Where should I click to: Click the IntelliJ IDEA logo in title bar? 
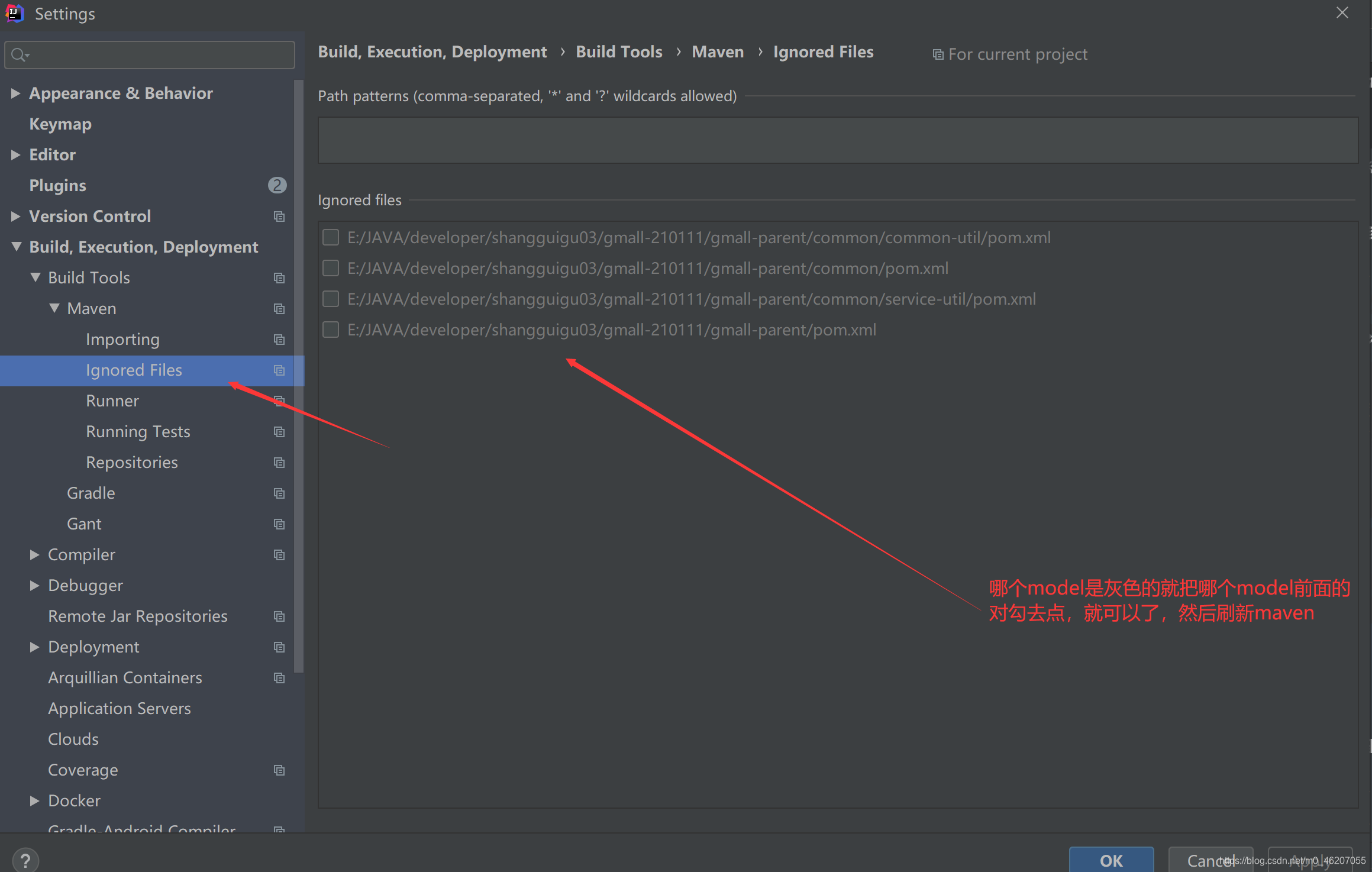[x=14, y=13]
